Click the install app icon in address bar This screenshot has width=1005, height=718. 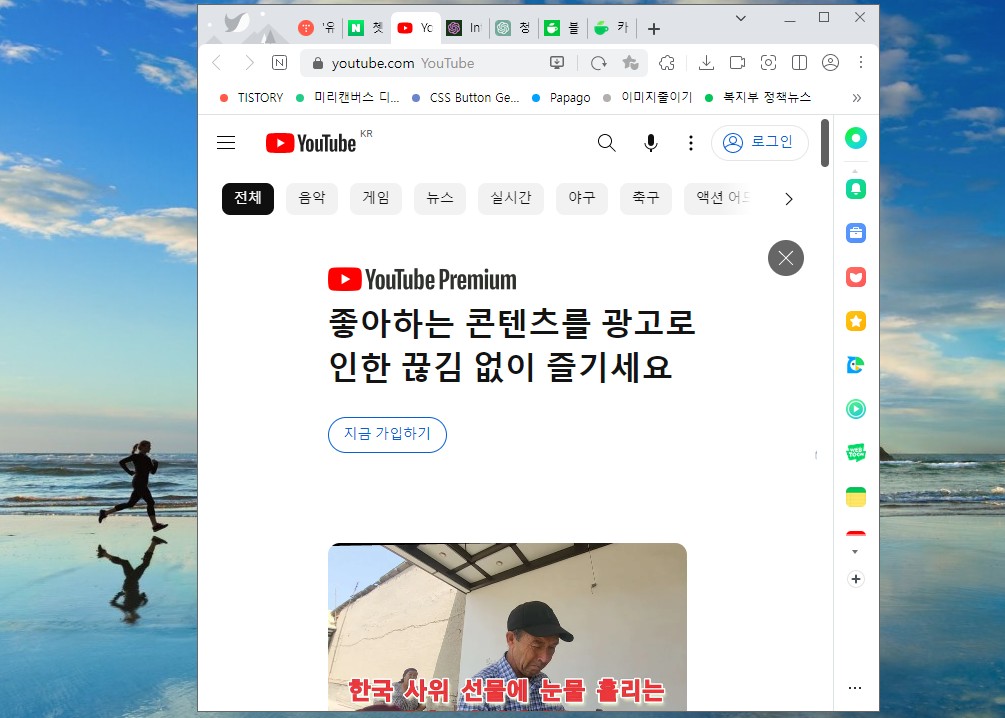pos(557,63)
